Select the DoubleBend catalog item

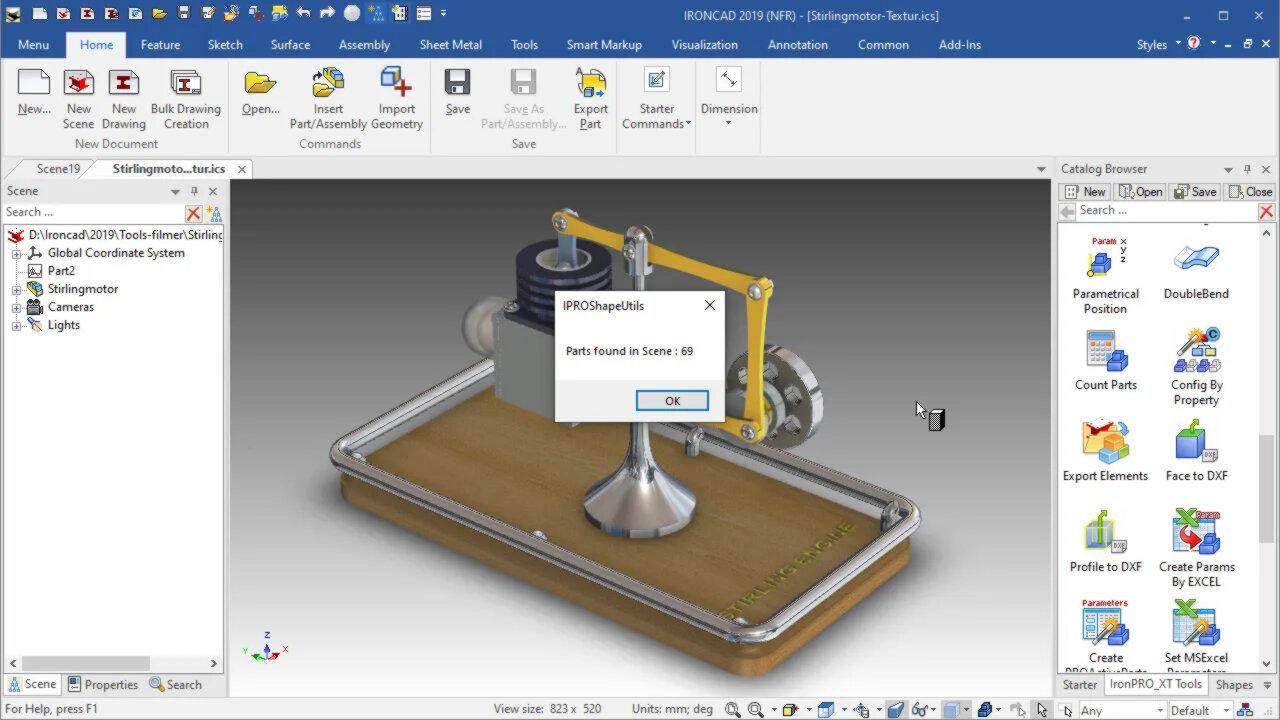point(1196,260)
